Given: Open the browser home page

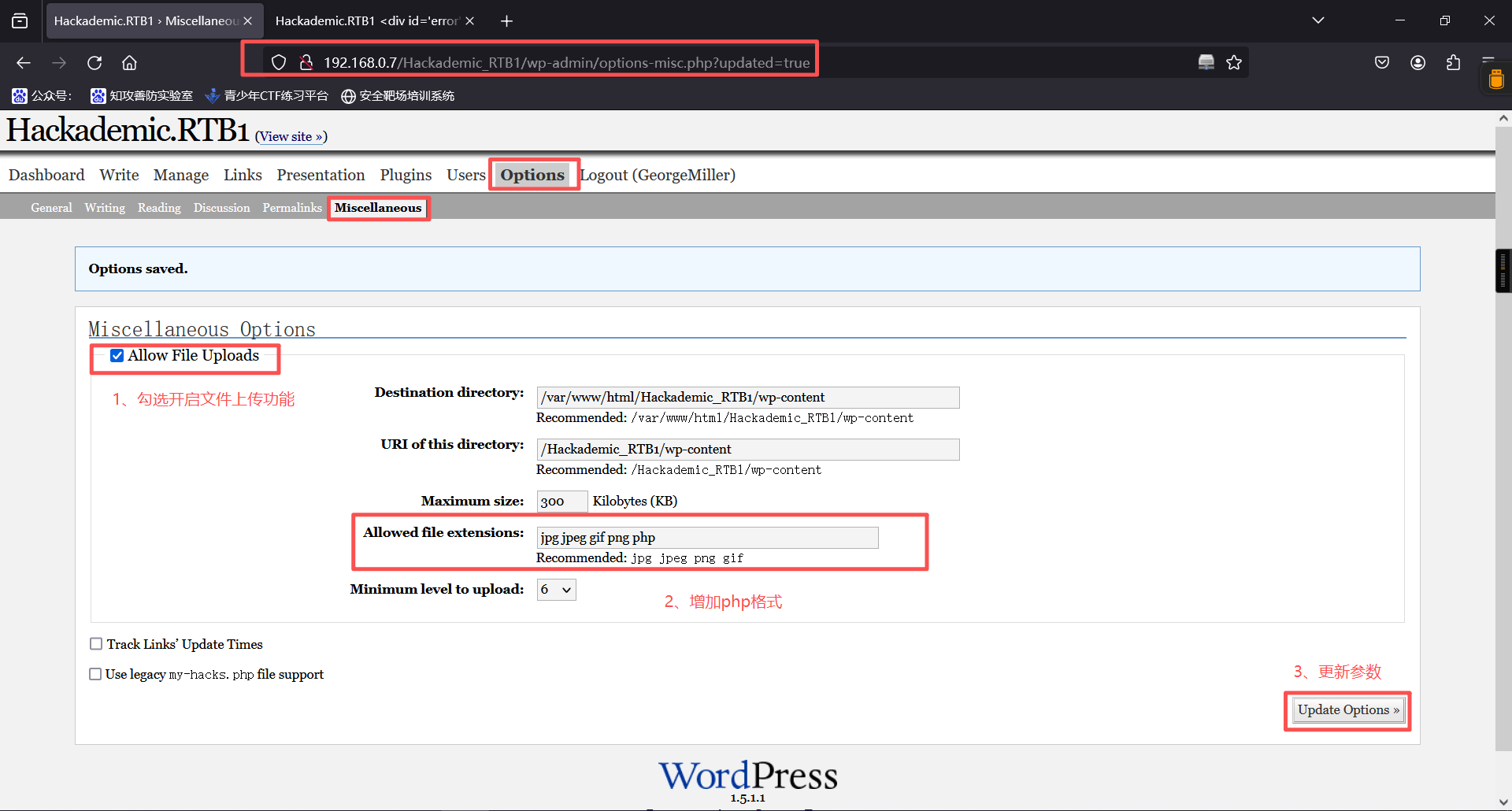Looking at the screenshot, I should pos(130,63).
